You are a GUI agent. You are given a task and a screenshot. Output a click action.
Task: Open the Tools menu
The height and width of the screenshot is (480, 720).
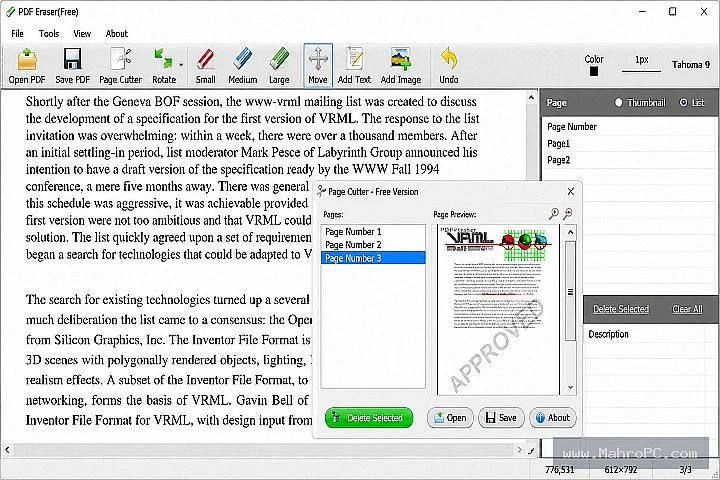click(49, 34)
